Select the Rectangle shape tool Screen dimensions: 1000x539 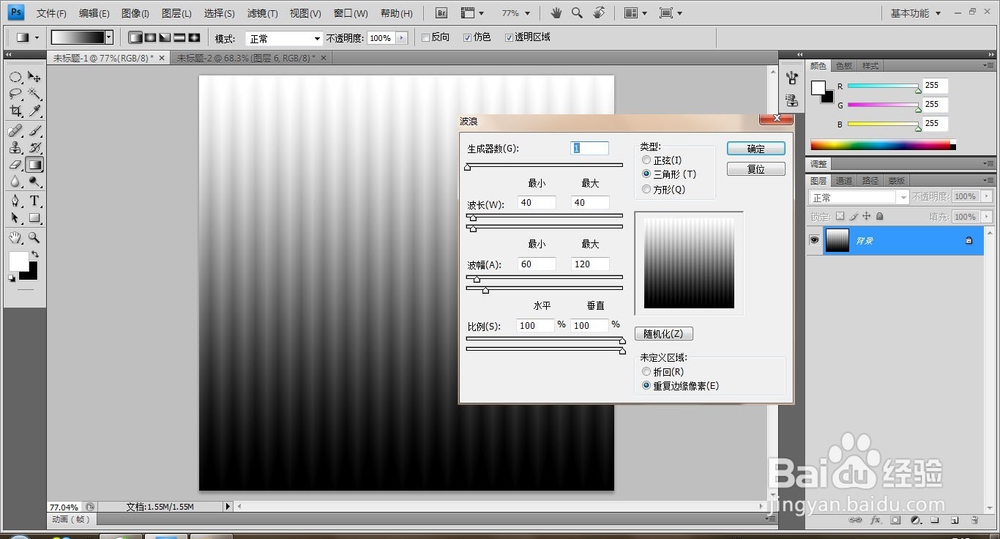(x=34, y=218)
